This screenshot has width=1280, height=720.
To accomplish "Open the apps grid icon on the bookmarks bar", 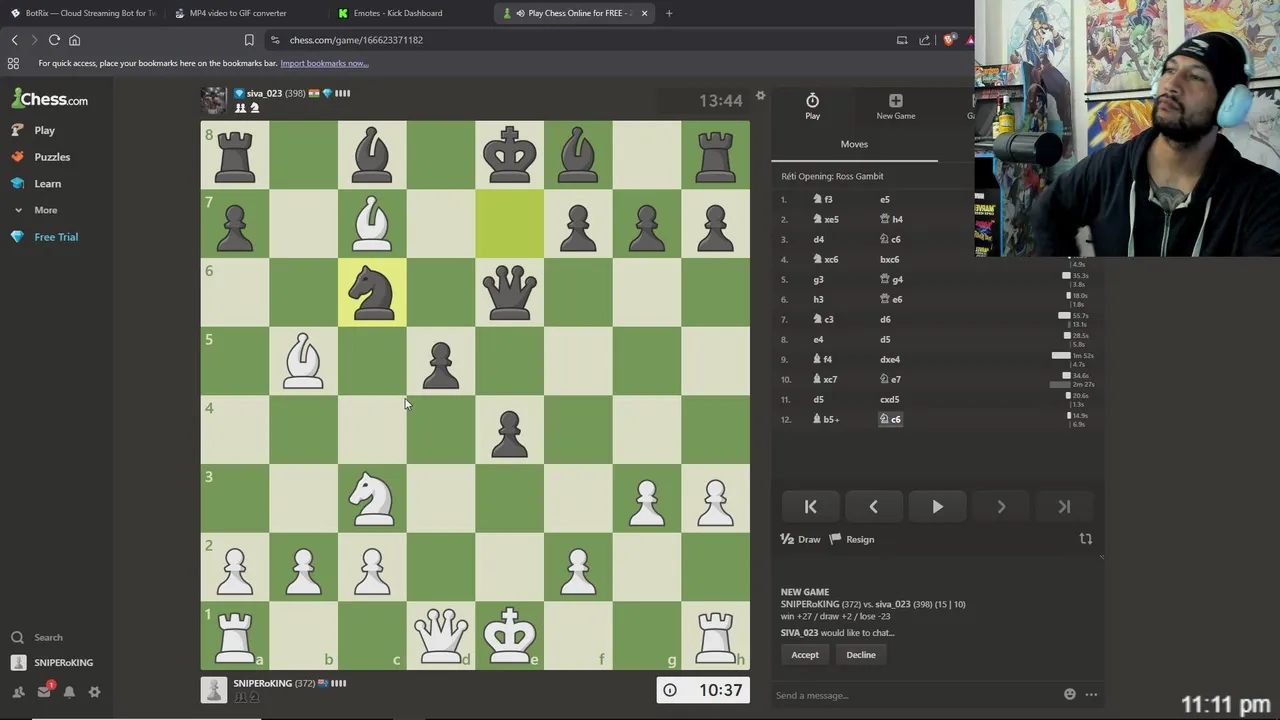I will click(13, 63).
